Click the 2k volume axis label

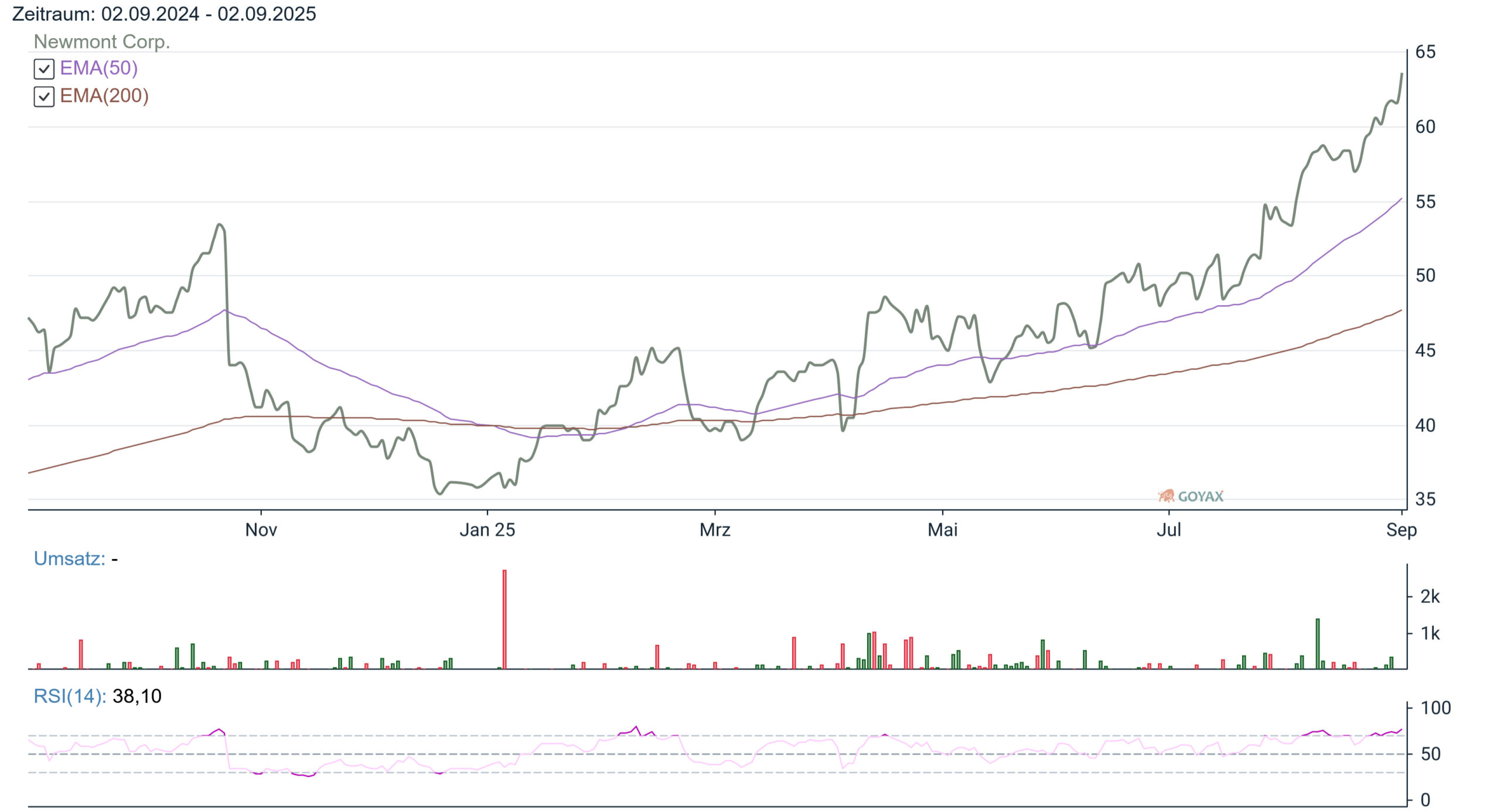(x=1430, y=596)
